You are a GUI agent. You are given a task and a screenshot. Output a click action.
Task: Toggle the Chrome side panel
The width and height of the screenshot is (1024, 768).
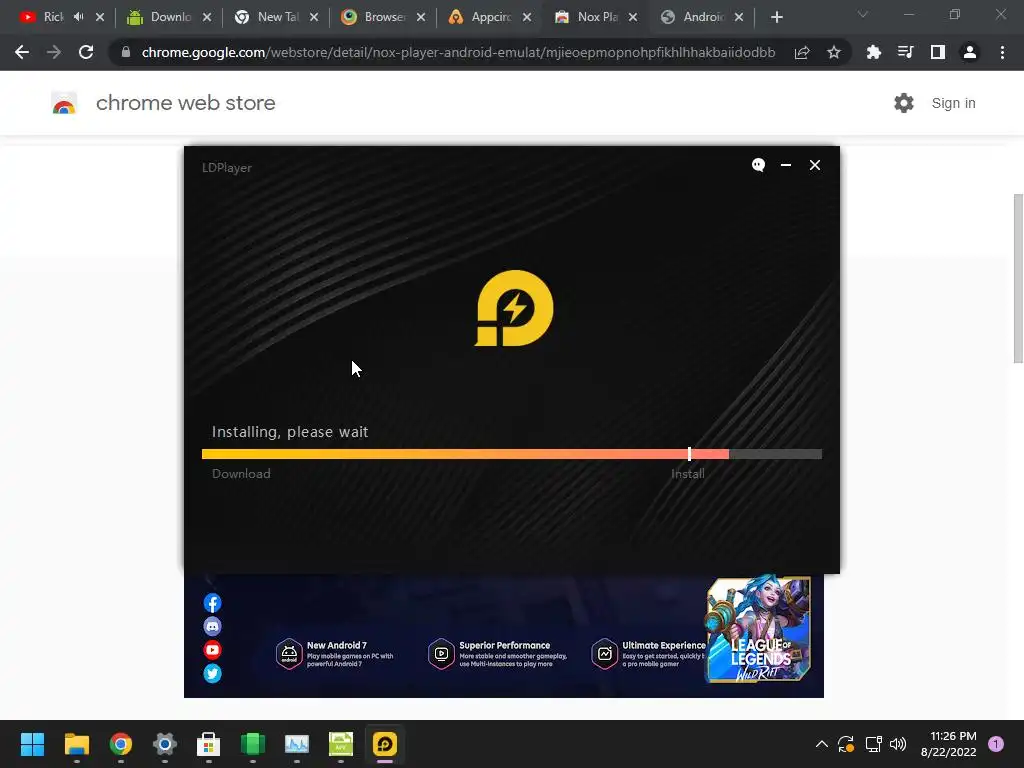937,52
